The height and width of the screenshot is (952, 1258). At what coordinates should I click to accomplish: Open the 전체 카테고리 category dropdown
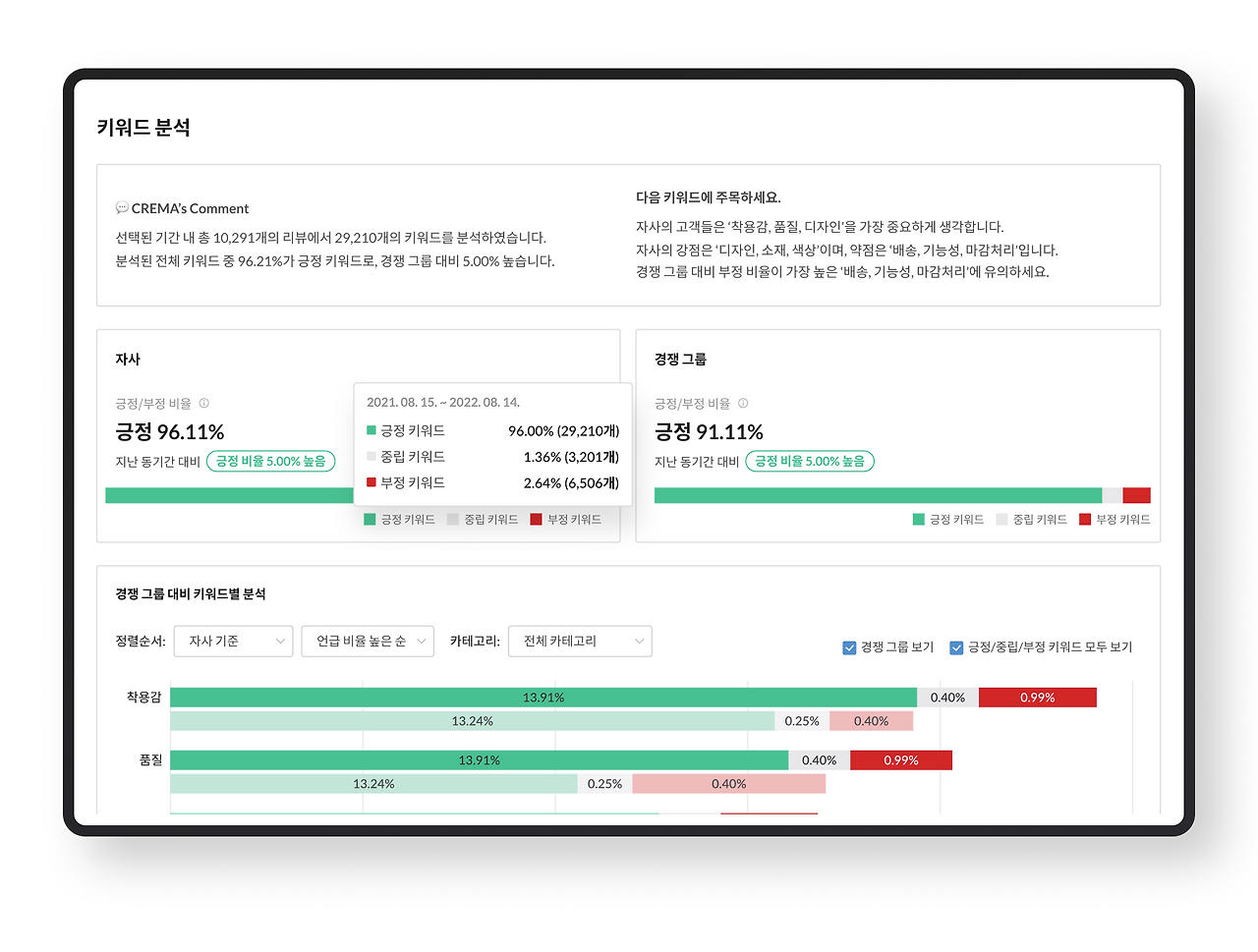click(580, 642)
